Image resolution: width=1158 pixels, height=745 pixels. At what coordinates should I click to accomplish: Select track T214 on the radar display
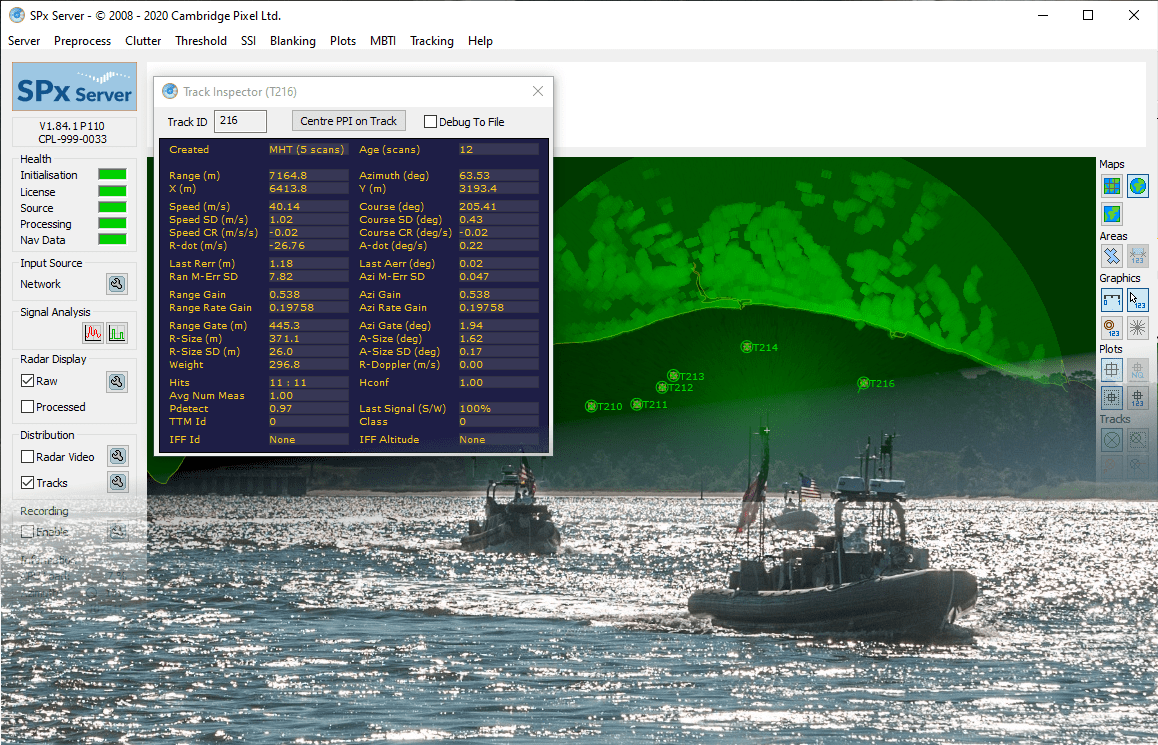pyautogui.click(x=747, y=347)
